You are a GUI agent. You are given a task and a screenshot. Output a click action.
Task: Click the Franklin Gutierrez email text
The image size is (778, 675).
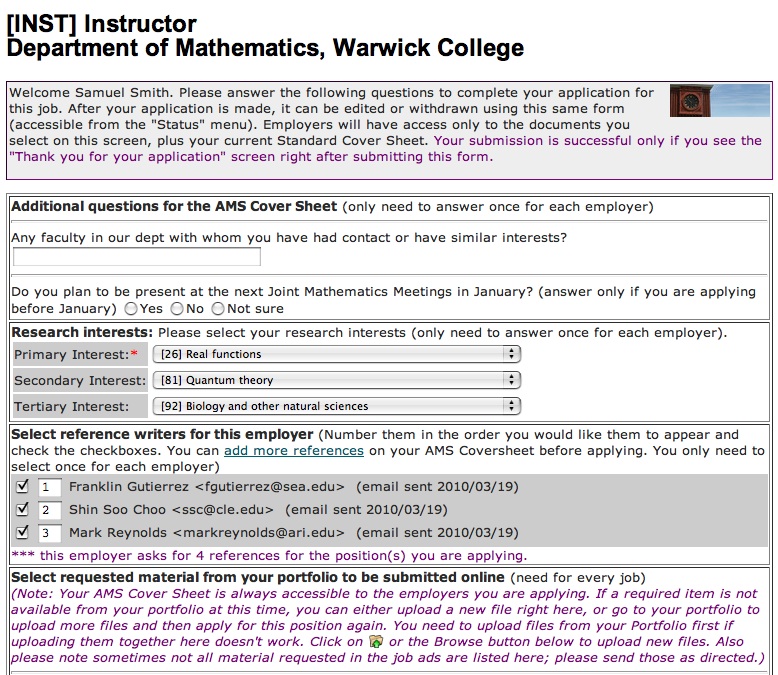[270, 487]
